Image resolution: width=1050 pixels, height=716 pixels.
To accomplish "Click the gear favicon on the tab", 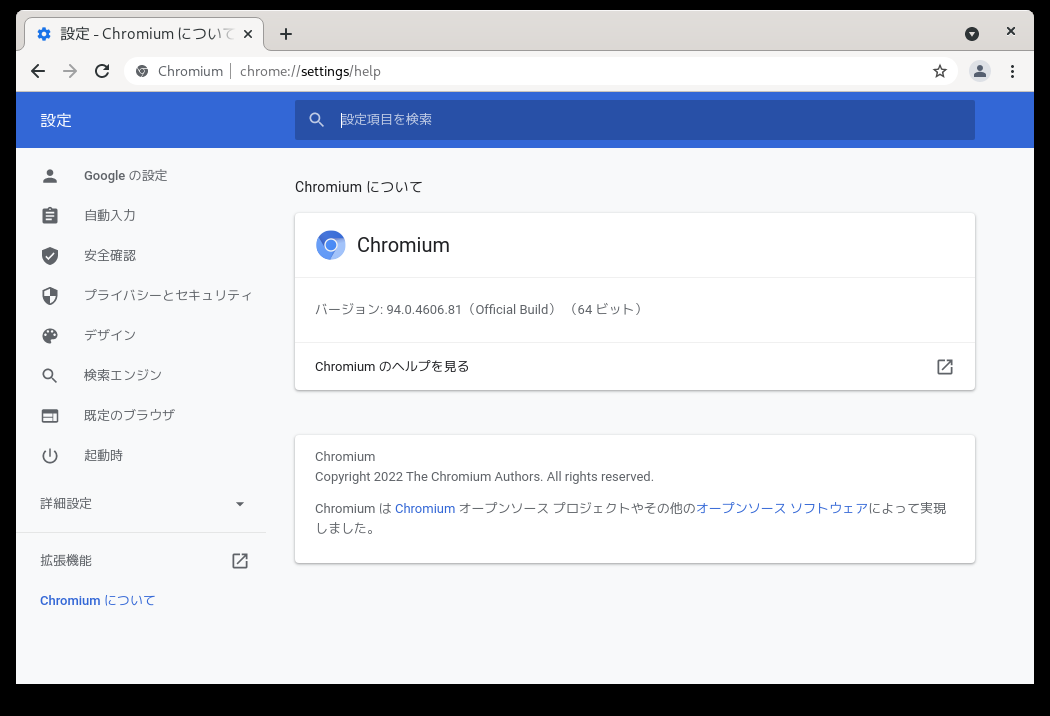I will [44, 34].
